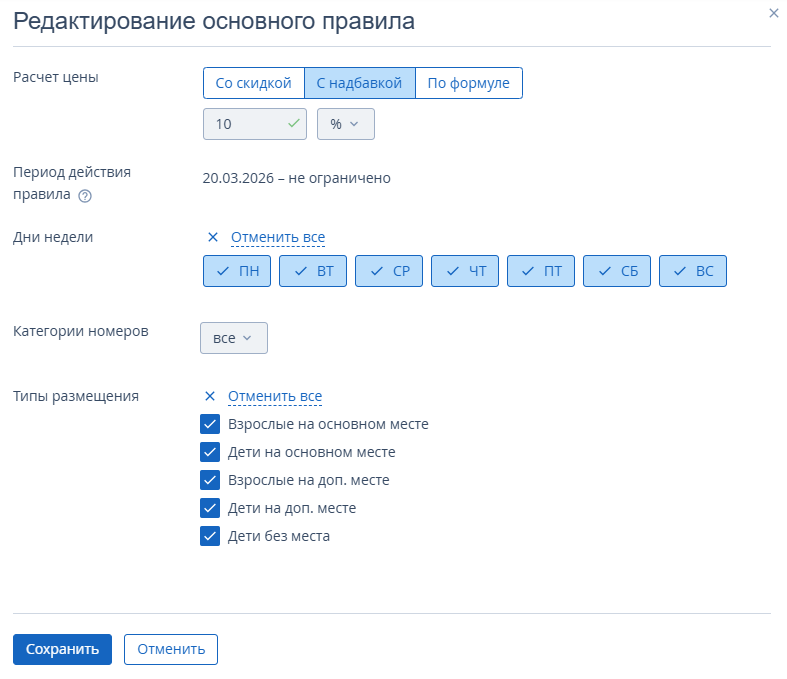Select the С надбавкой pricing option

(x=359, y=83)
